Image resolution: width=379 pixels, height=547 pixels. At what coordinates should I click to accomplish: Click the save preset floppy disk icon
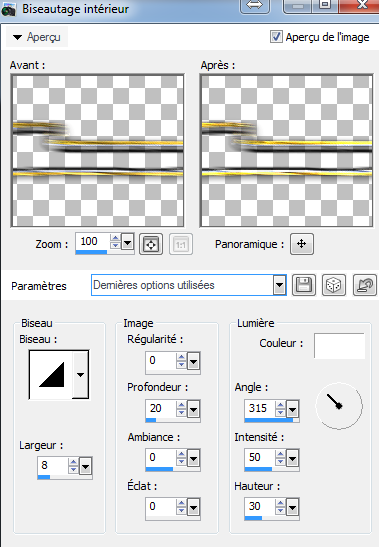[304, 285]
